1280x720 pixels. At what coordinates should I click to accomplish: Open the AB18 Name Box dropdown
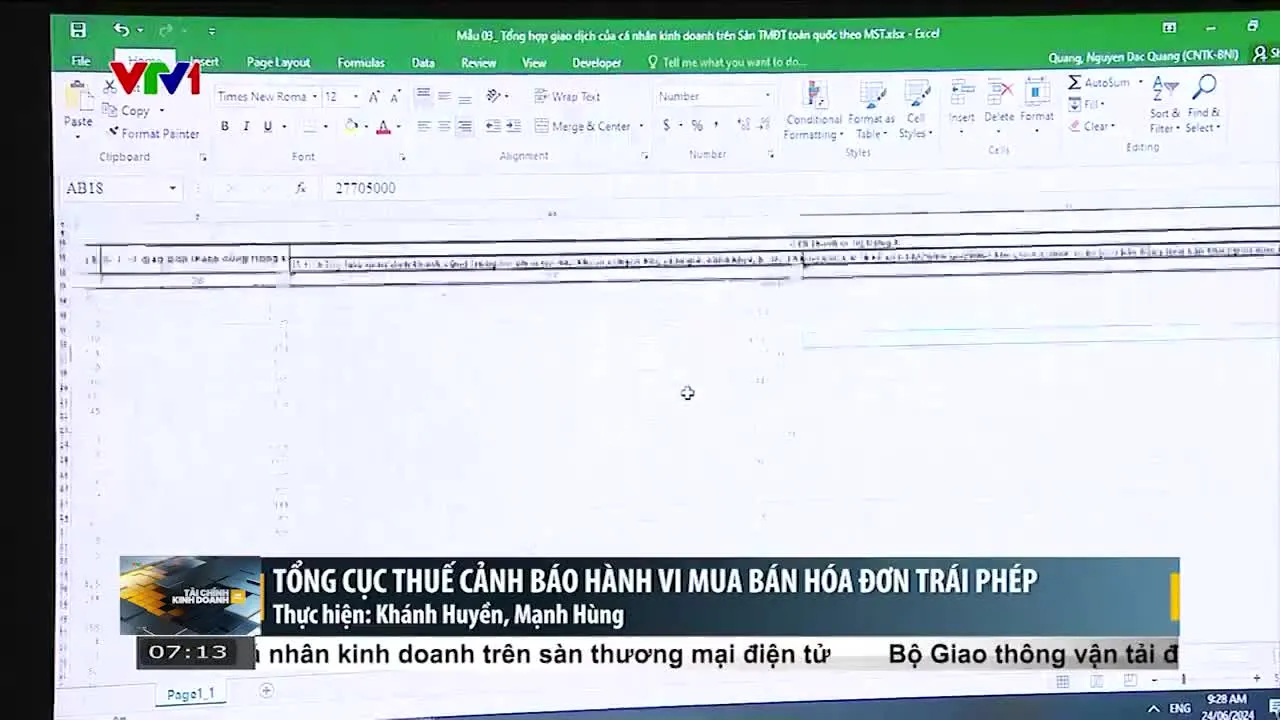[172, 188]
